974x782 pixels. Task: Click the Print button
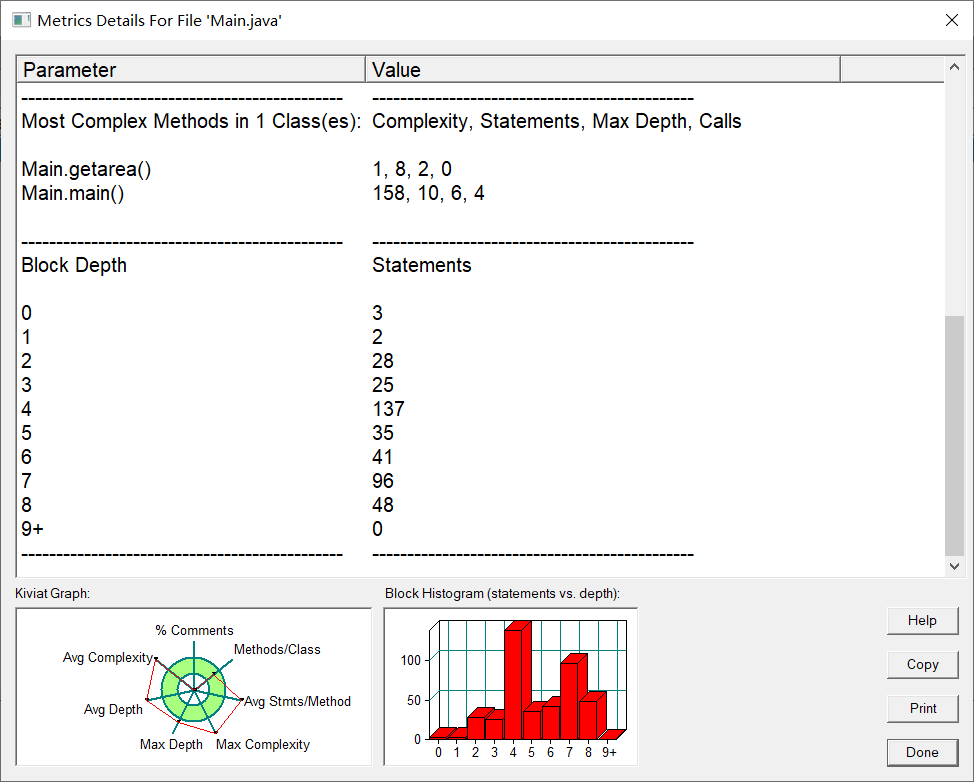pyautogui.click(x=922, y=709)
